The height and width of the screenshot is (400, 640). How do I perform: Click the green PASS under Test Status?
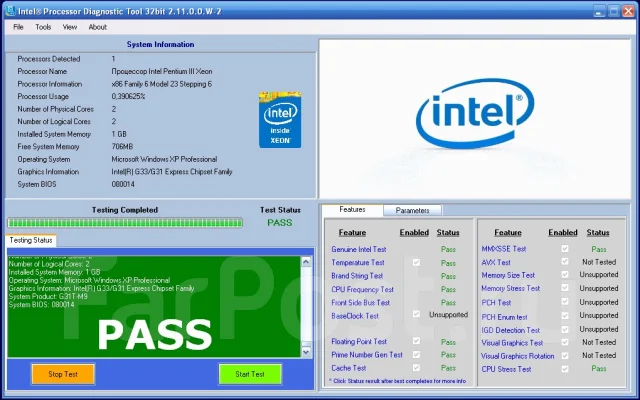pyautogui.click(x=280, y=223)
